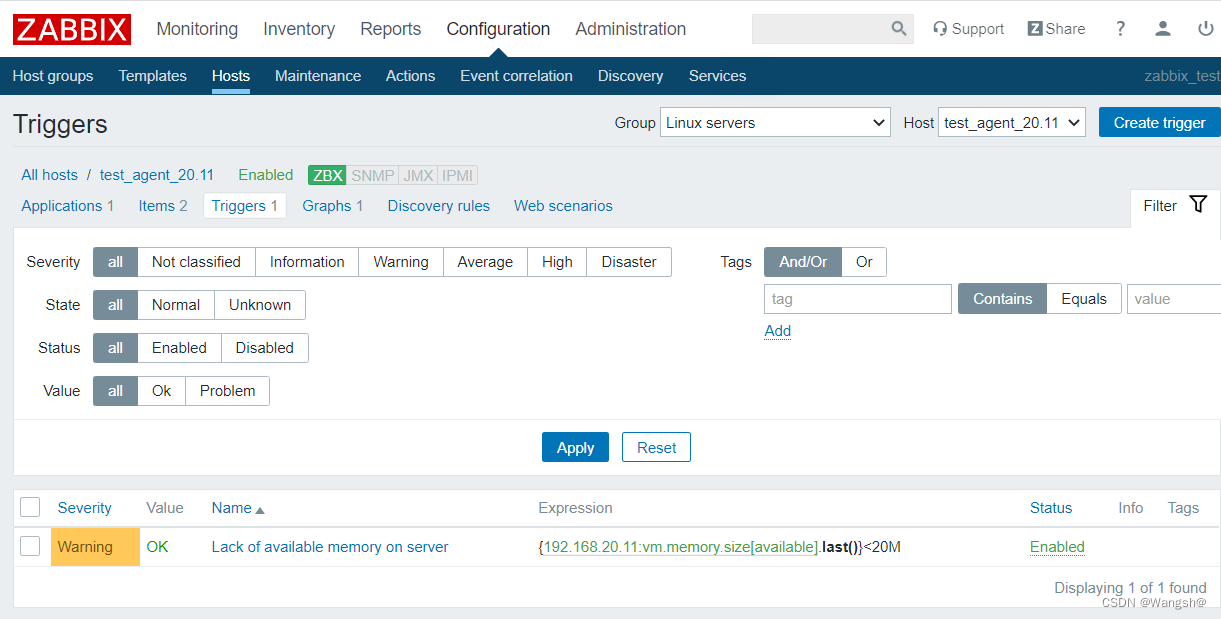Go to Event correlation submenu

click(x=517, y=76)
